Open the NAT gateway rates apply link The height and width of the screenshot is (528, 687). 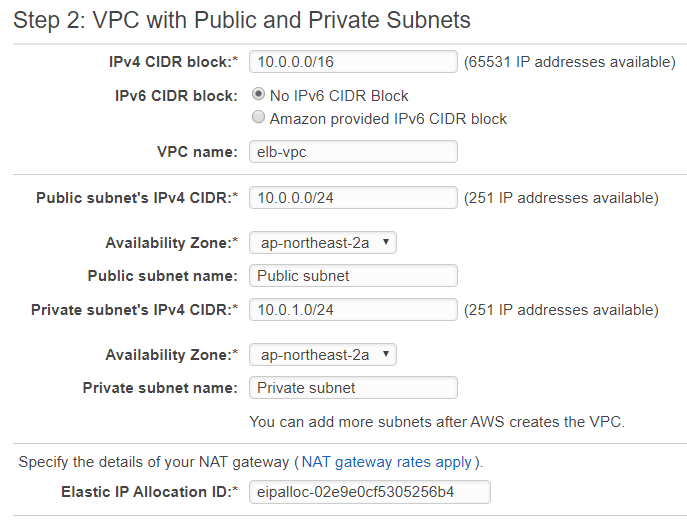point(387,462)
